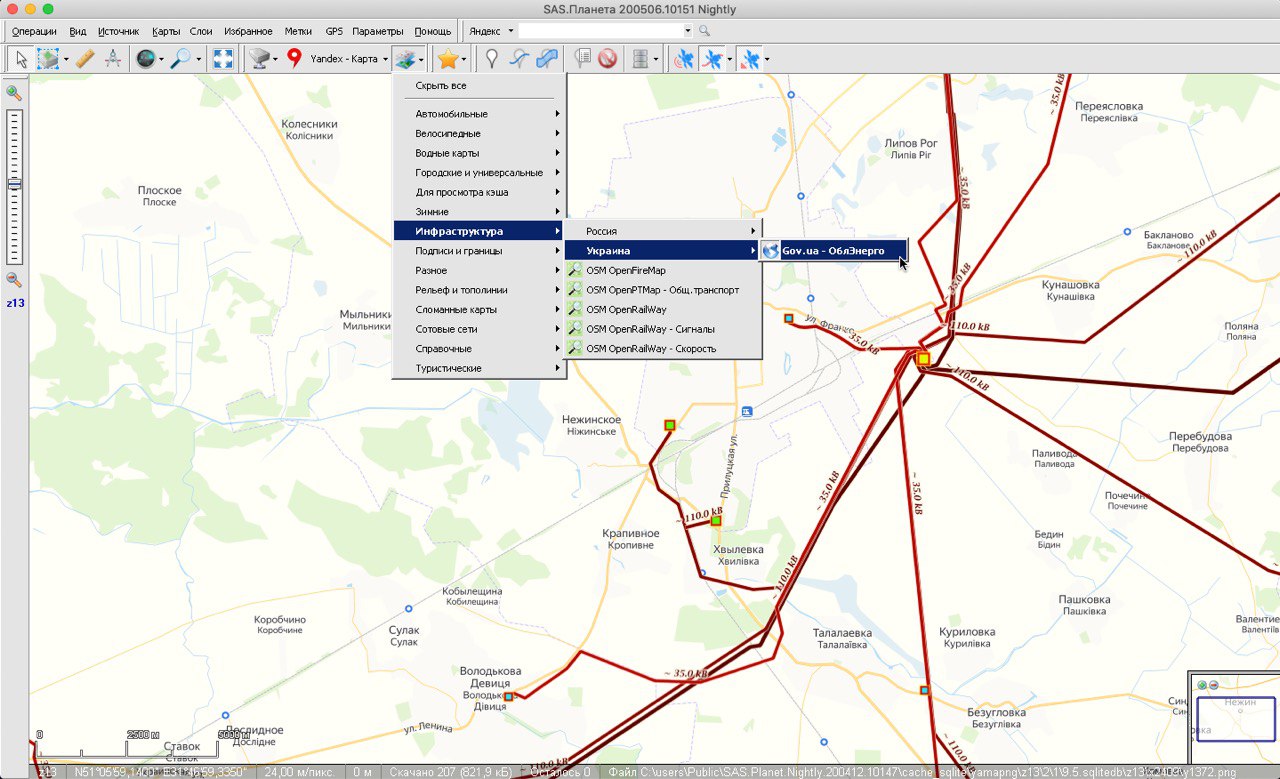
Task: Select the ruler distance measurement tool
Action: (x=85, y=59)
